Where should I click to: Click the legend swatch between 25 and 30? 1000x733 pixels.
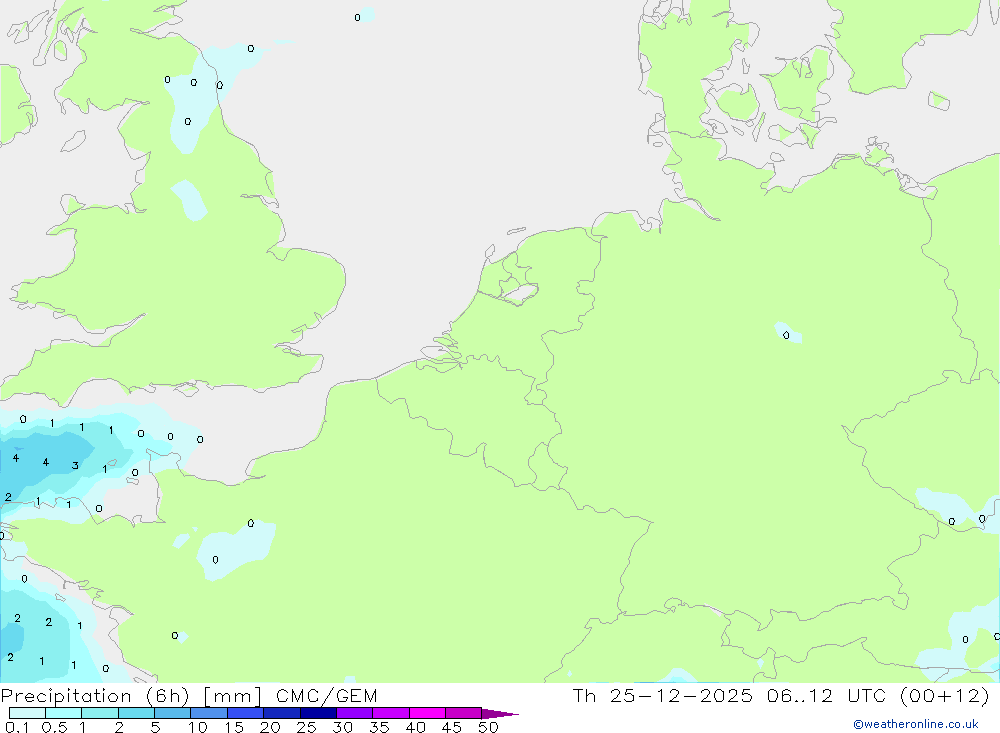318,713
